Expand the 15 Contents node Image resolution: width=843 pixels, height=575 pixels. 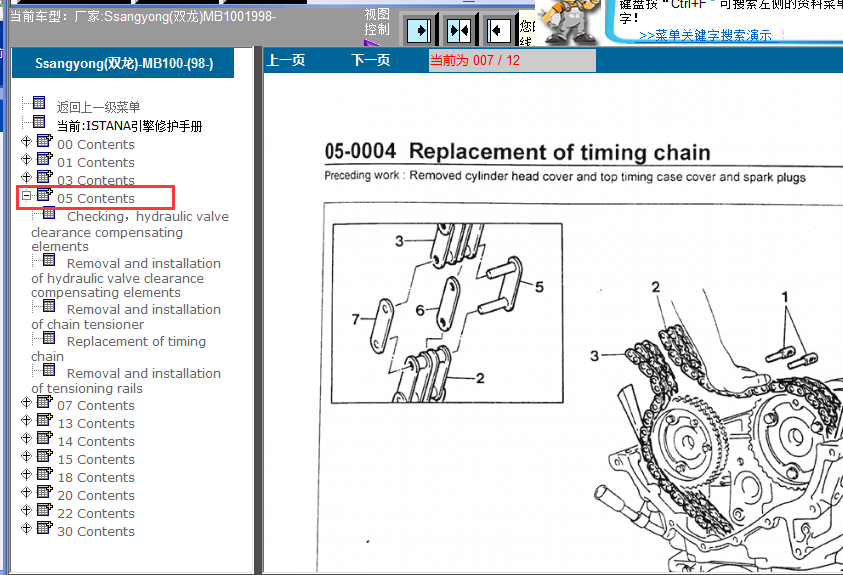click(26, 456)
